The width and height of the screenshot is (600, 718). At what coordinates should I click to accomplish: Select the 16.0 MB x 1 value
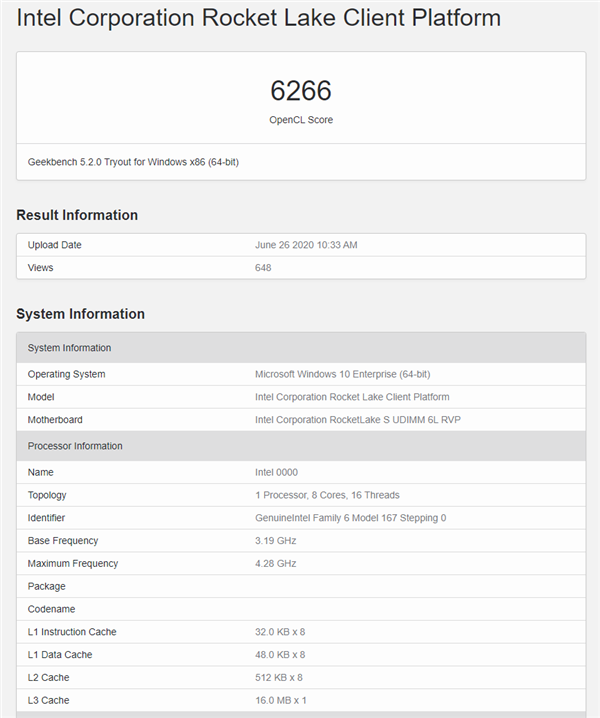(281, 701)
